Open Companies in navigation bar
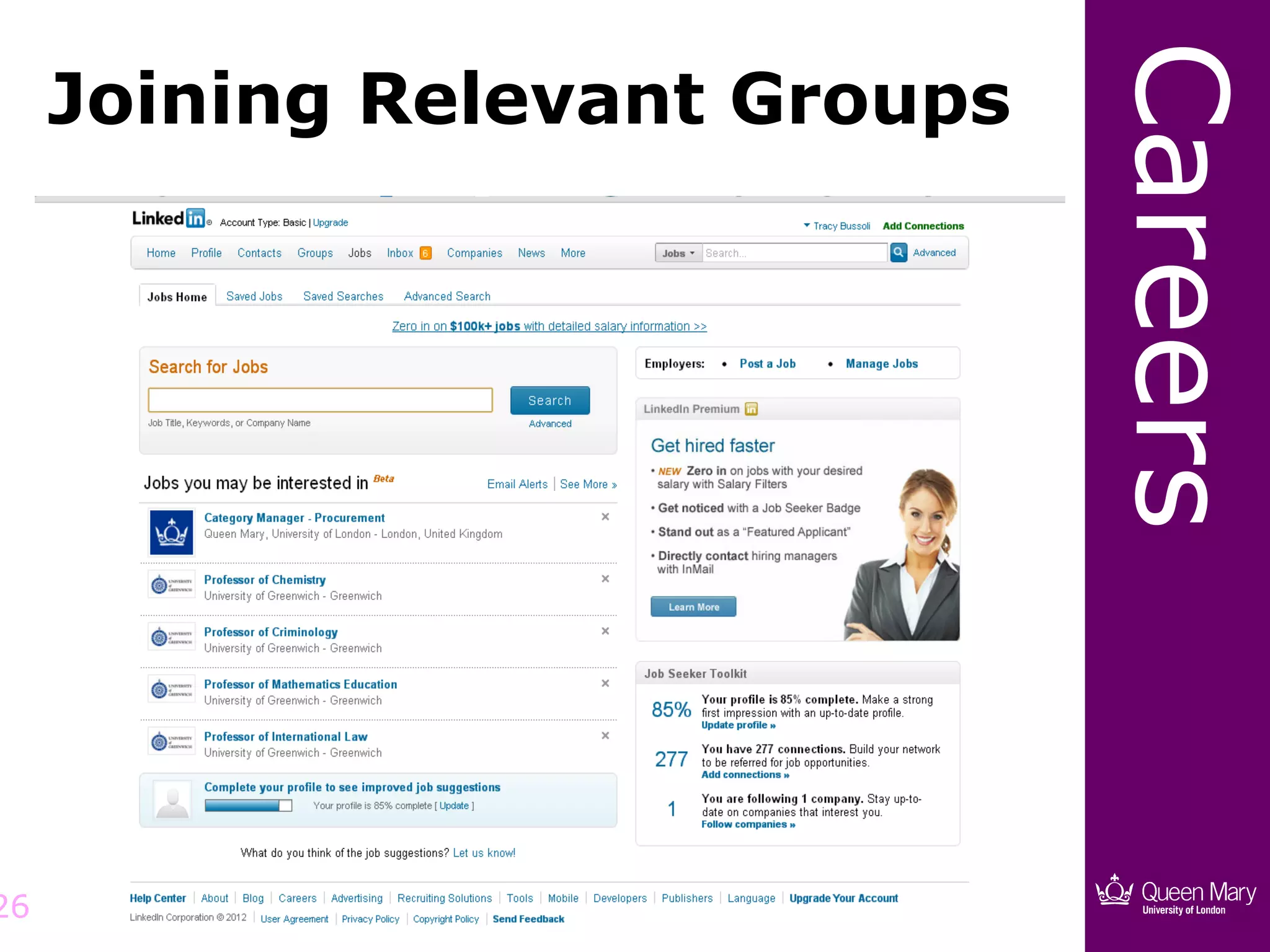The height and width of the screenshot is (952, 1270). click(x=474, y=253)
